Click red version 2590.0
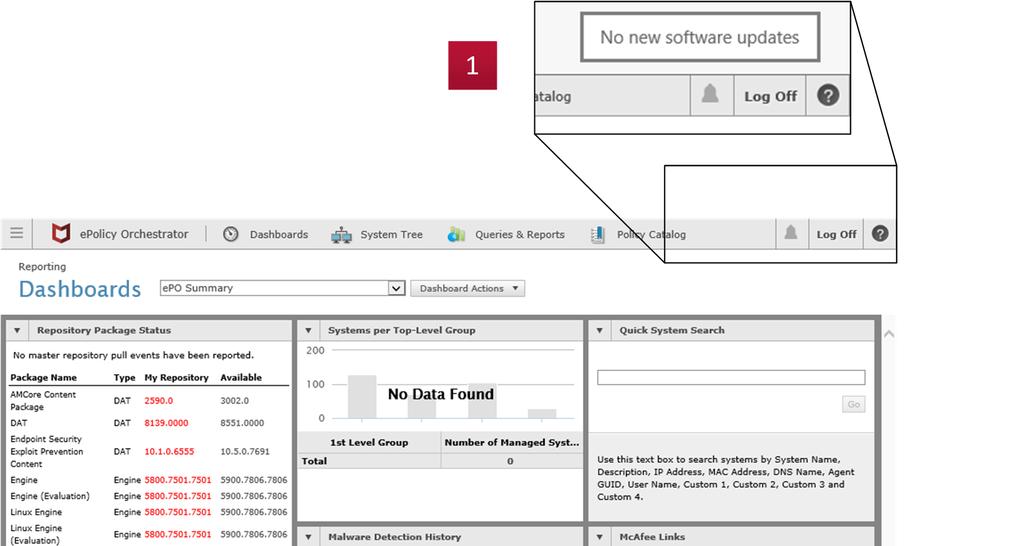This screenshot has width=1024, height=546. click(x=159, y=400)
